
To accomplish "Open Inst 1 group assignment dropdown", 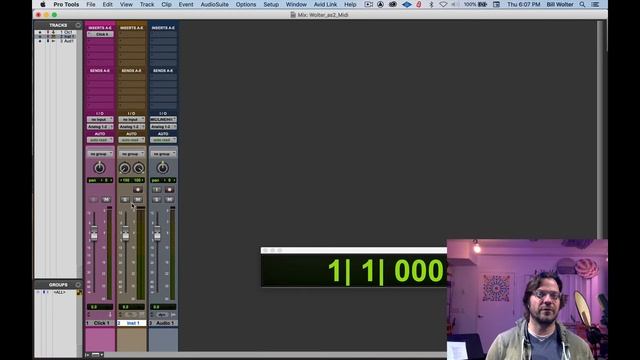I will [x=131, y=154].
